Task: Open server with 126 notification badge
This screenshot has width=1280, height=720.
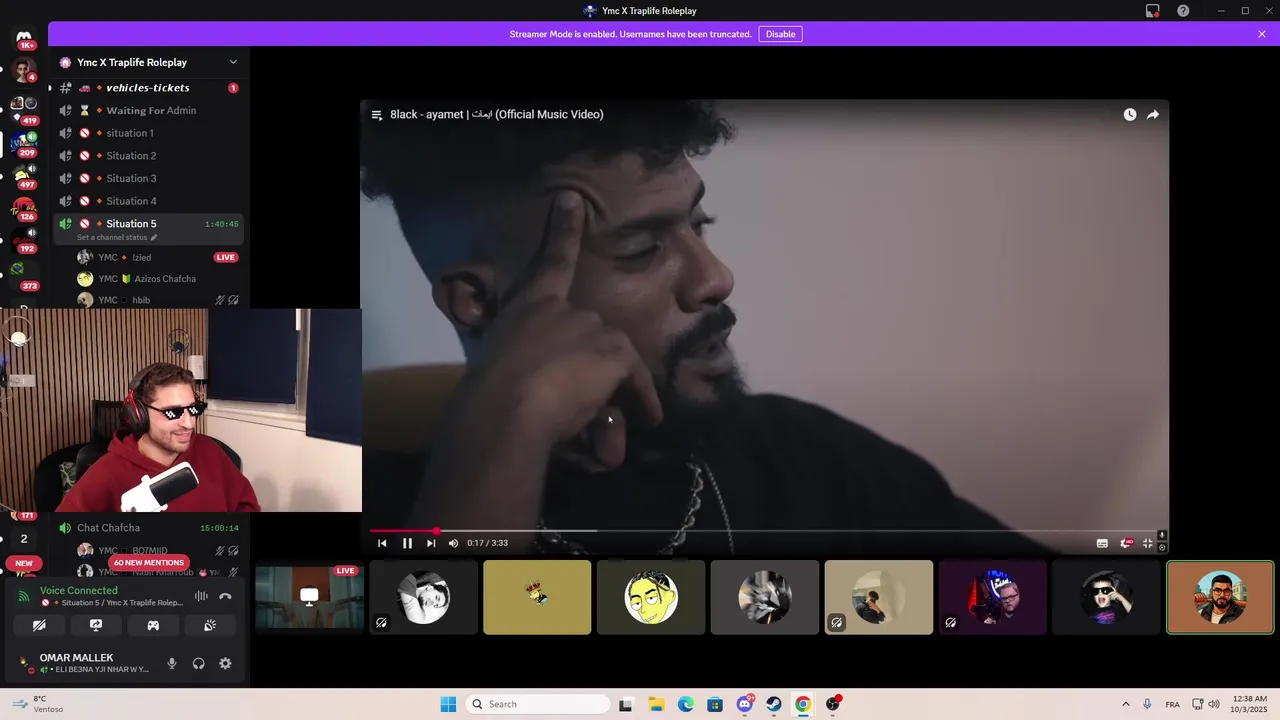Action: pos(24,209)
